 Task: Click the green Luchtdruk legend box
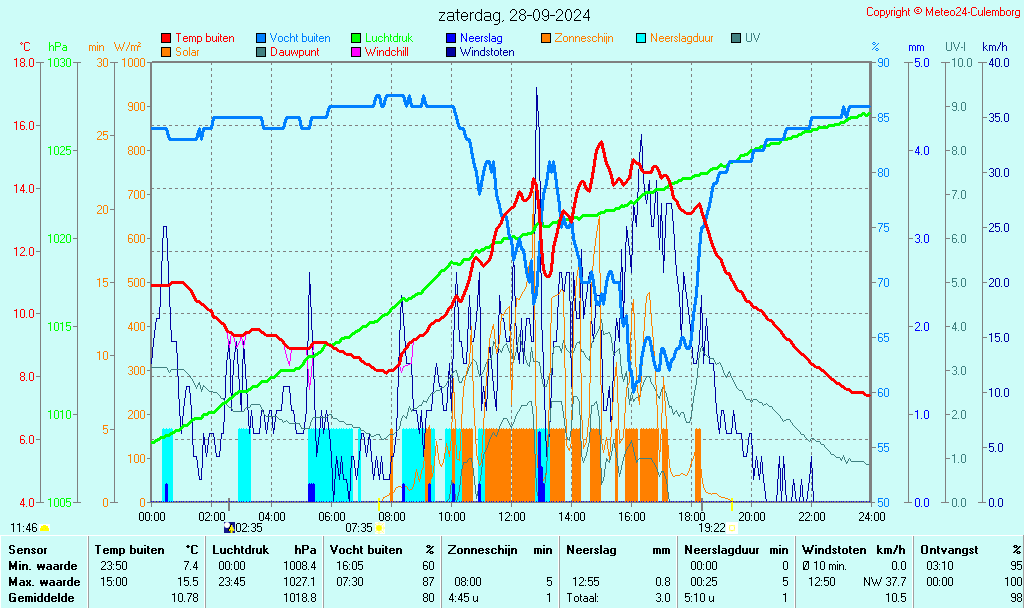[x=356, y=38]
